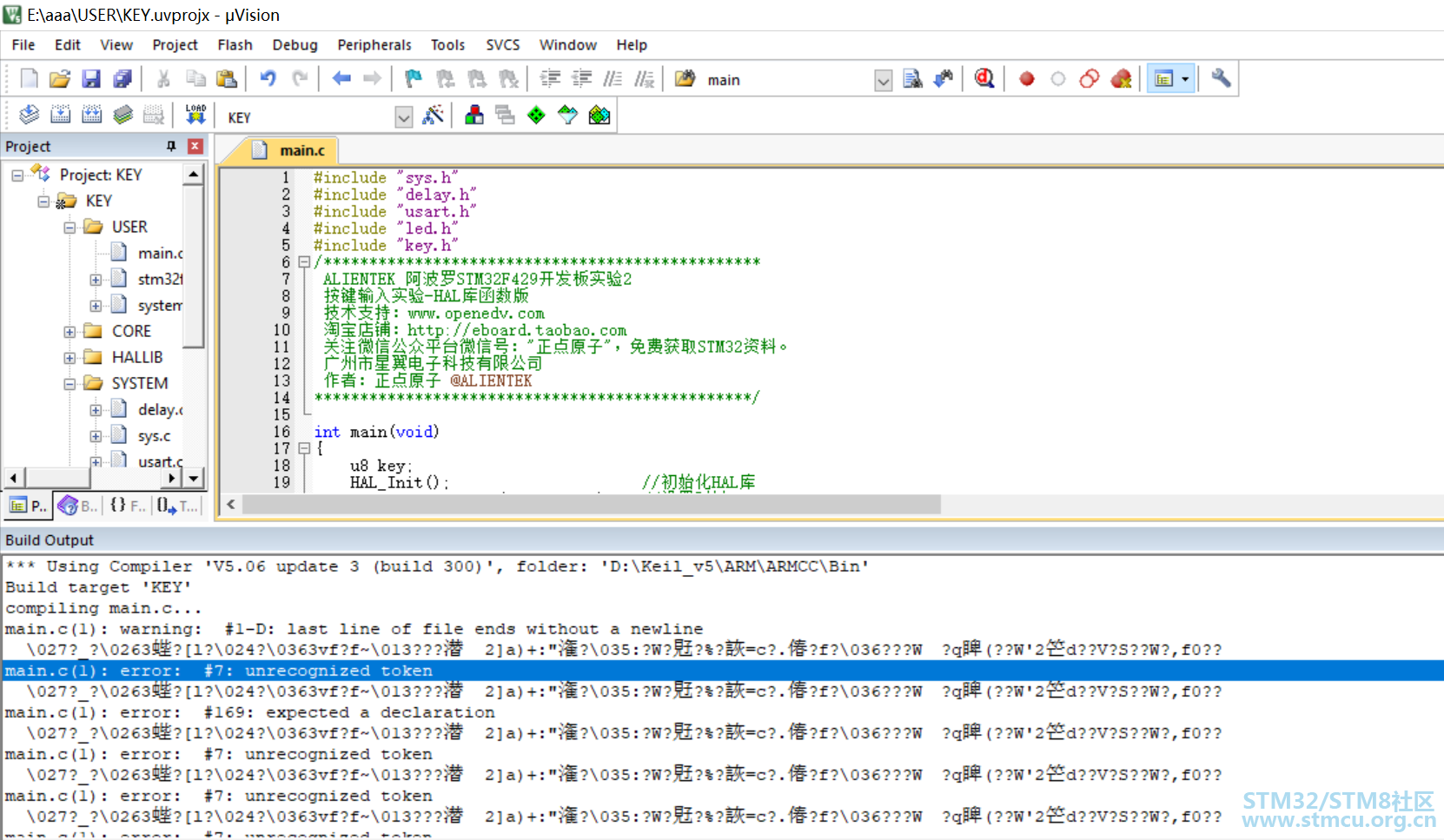Expand the HALLIB folder
This screenshot has height=840, width=1444.
(x=70, y=358)
